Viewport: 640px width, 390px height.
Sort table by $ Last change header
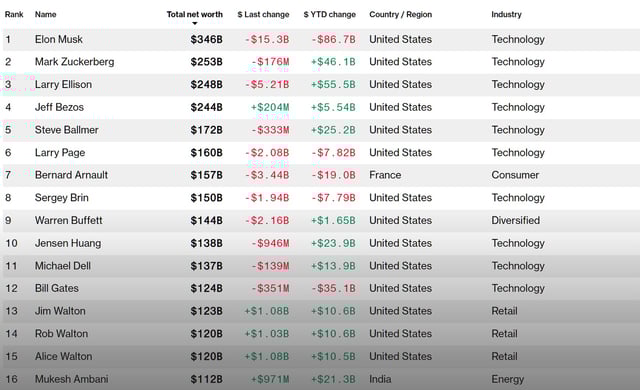[263, 14]
